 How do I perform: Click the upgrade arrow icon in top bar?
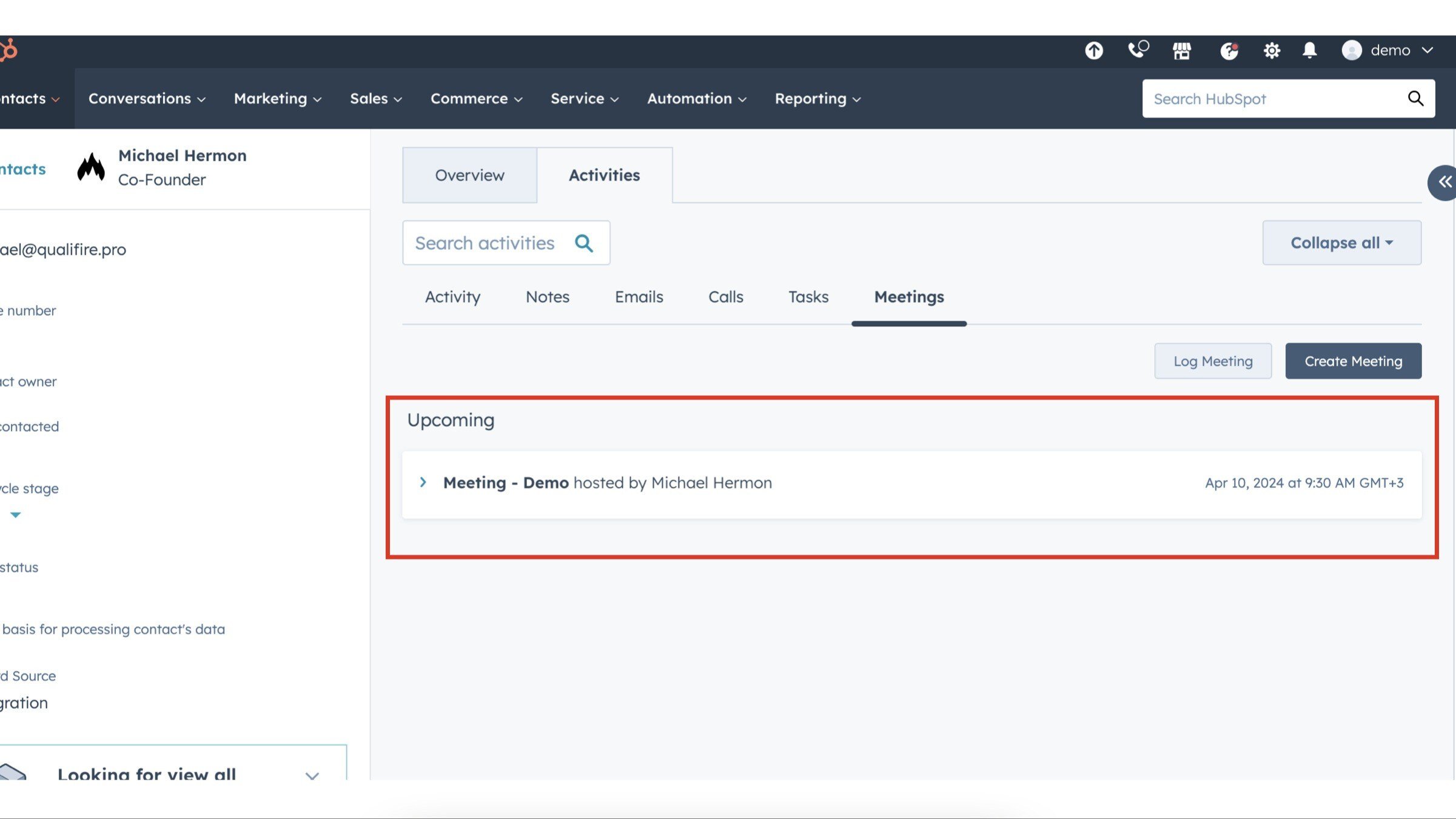(1093, 50)
